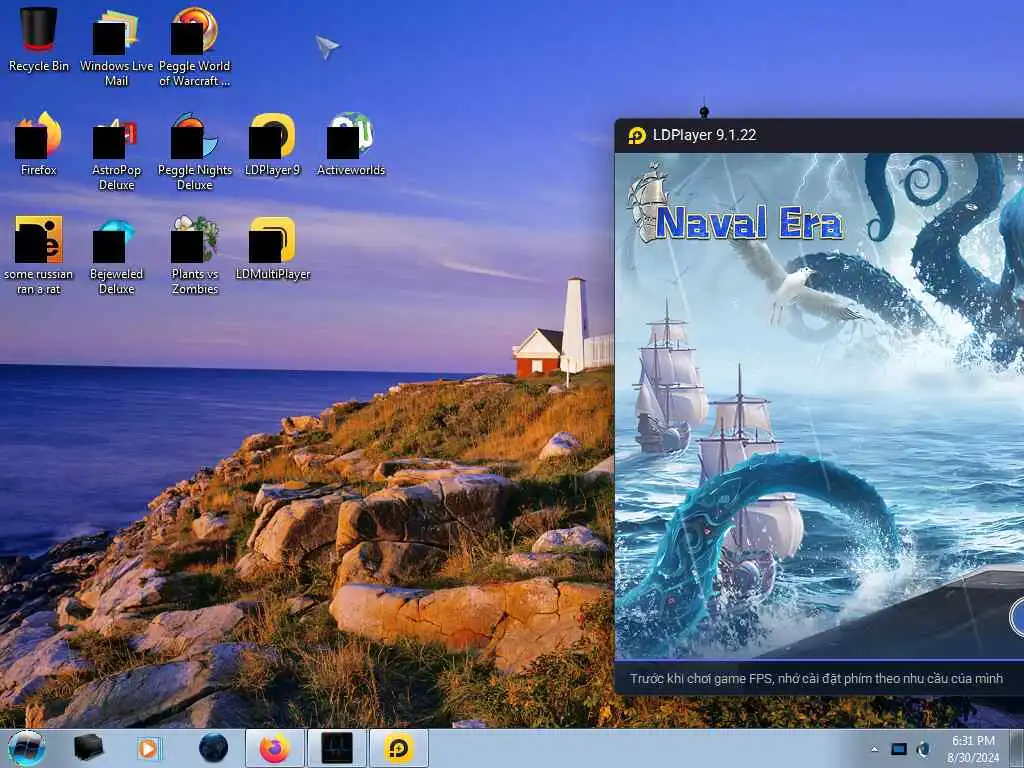1024x768 pixels.
Task: Switch to LDPlayer in the taskbar
Action: pos(399,748)
